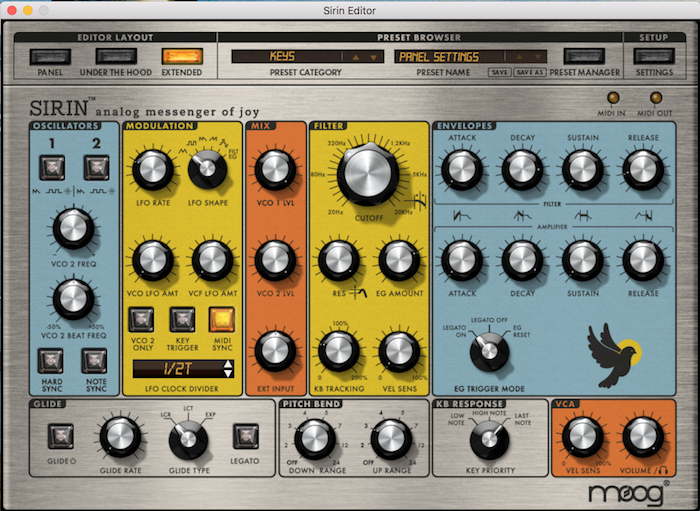Click the filter envelope Release knob

click(643, 170)
